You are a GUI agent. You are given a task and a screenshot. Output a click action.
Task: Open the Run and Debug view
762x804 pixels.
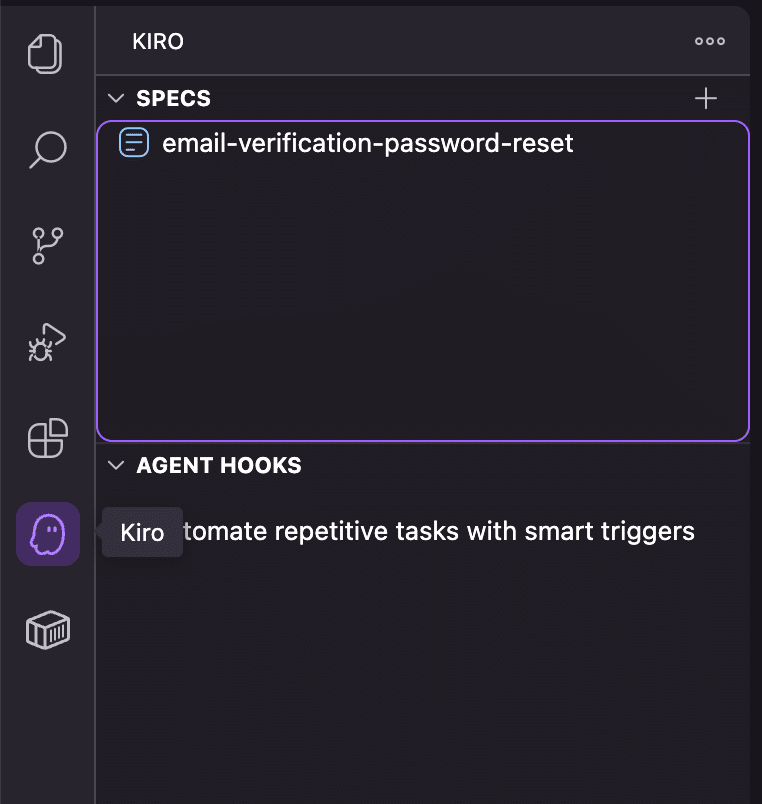click(x=47, y=342)
